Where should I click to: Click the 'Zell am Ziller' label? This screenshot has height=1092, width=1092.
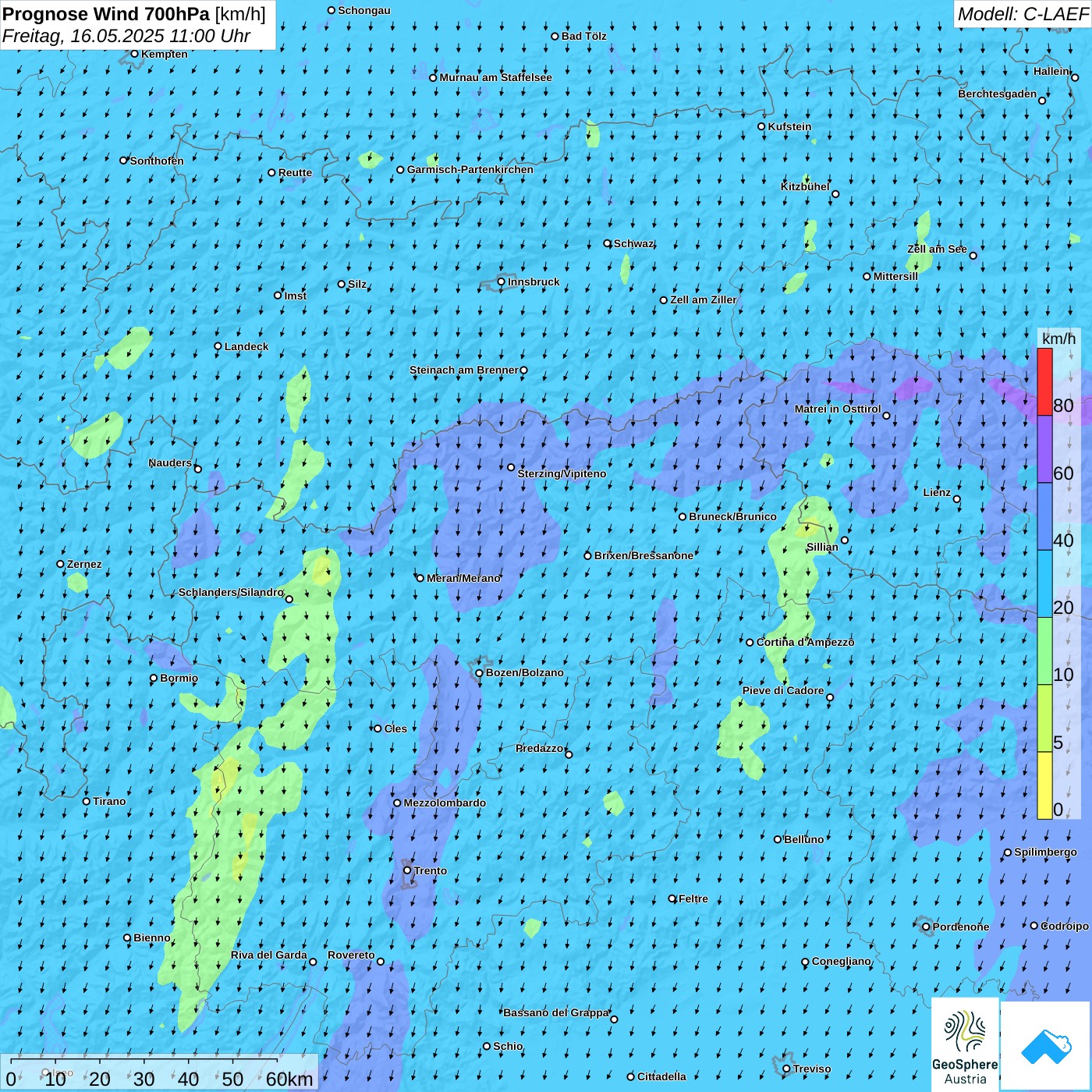coord(704,300)
